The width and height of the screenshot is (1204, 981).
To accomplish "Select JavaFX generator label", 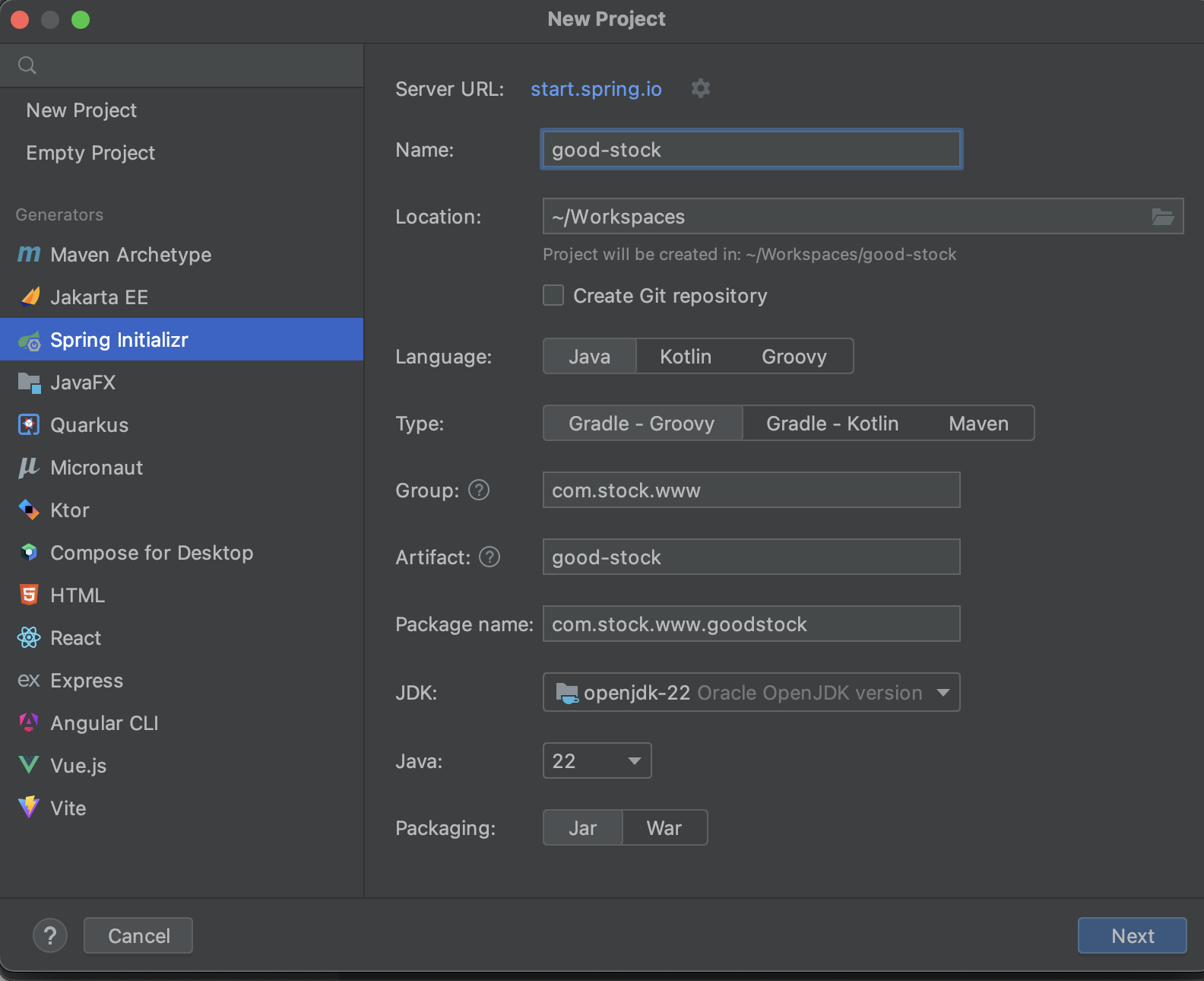I will click(x=83, y=383).
